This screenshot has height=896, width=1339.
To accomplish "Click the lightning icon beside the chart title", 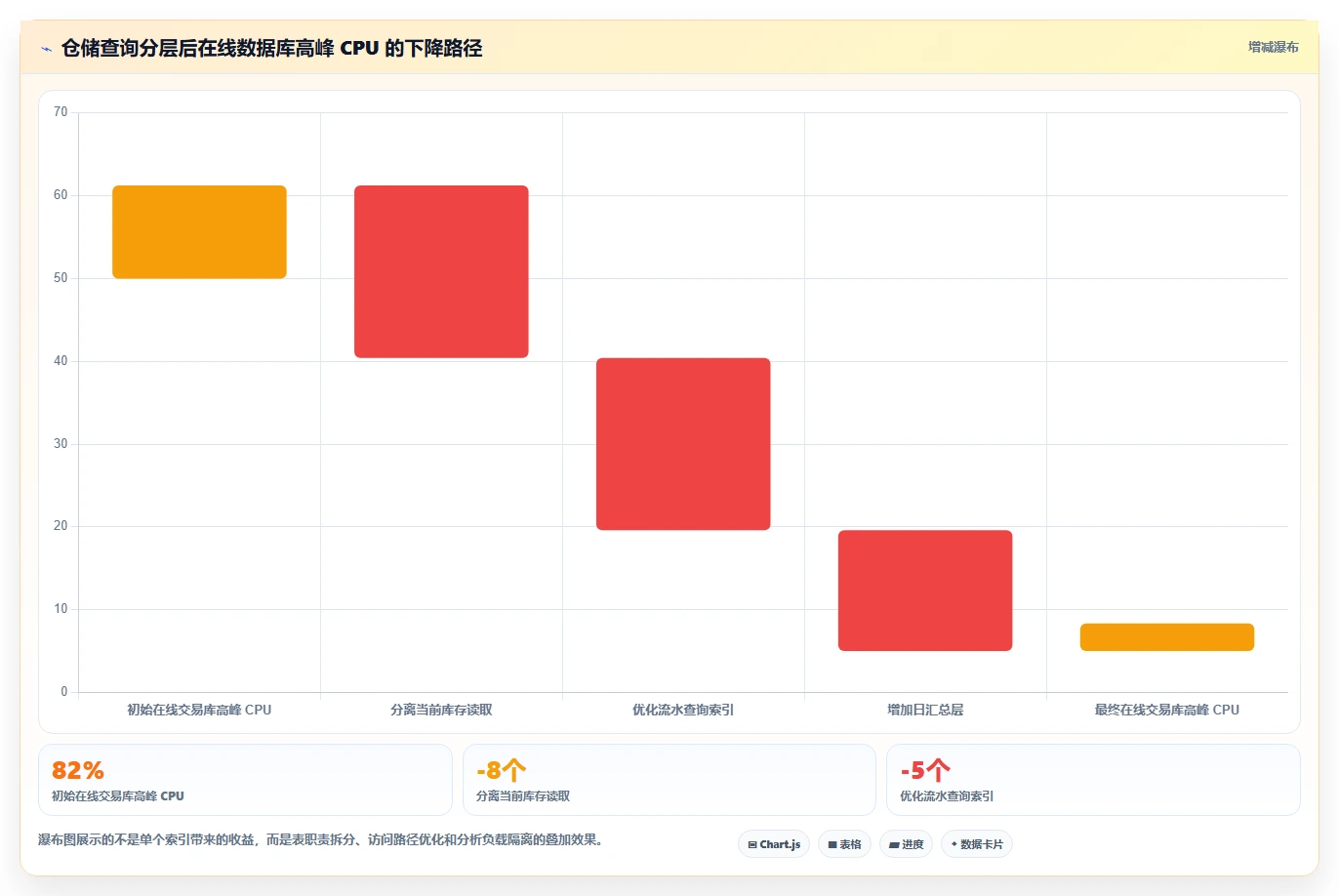I will pos(46,49).
